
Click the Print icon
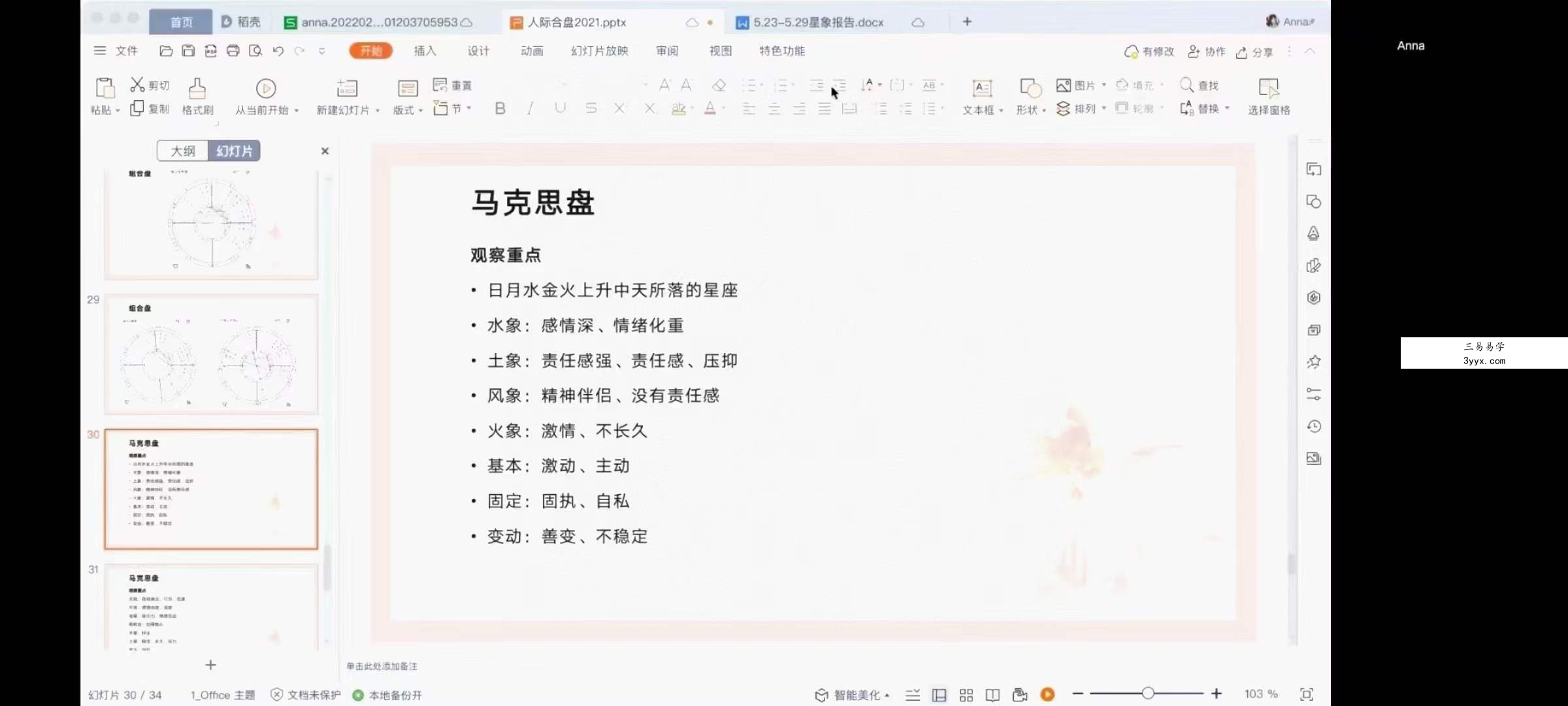pyautogui.click(x=233, y=51)
